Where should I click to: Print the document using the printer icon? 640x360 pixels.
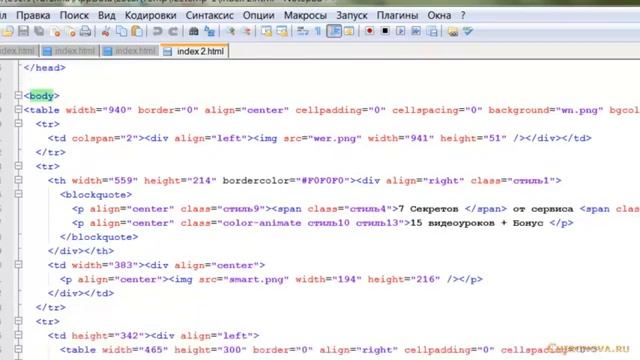85,31
